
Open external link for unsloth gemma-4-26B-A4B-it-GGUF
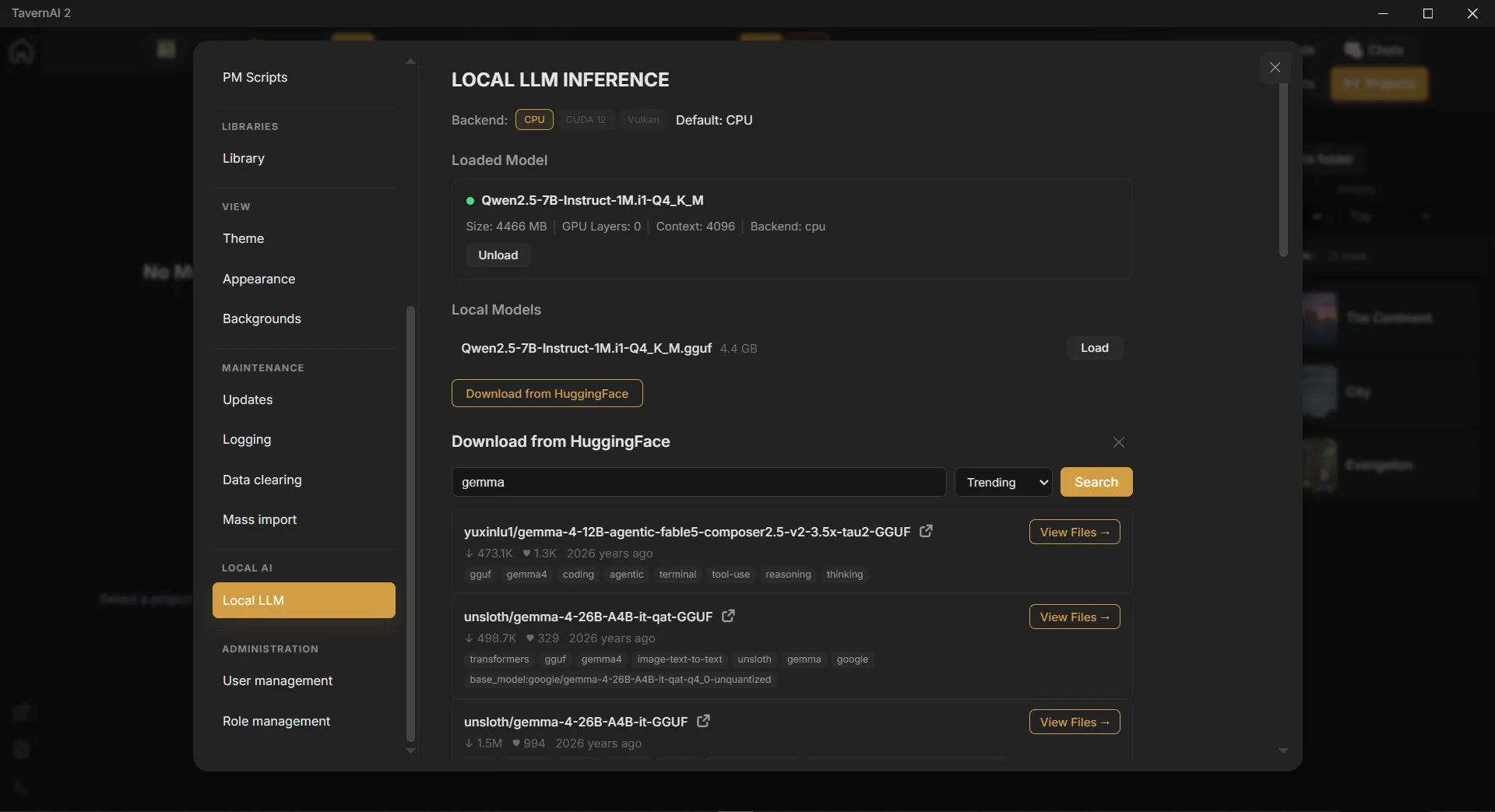point(703,721)
